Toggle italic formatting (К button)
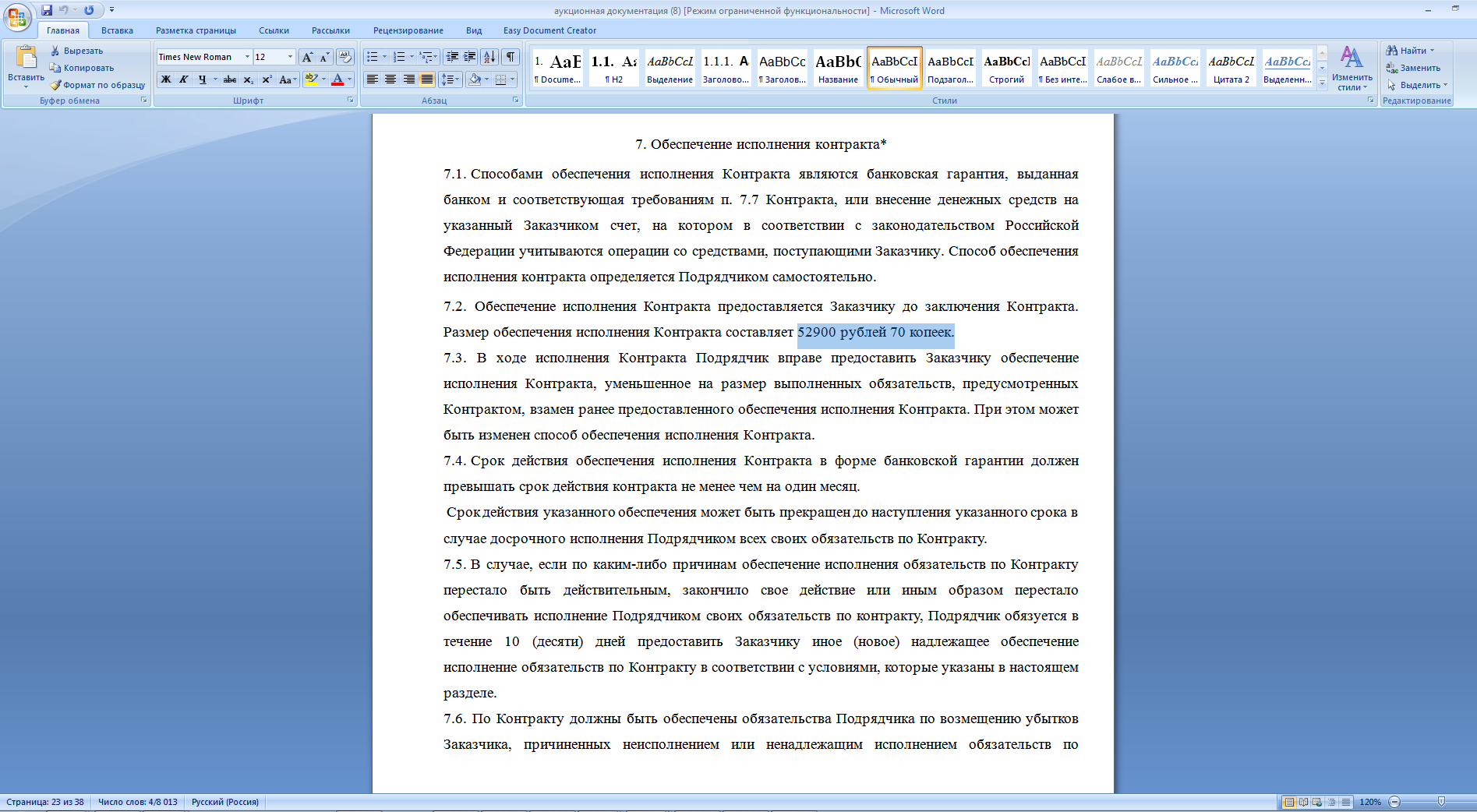 tap(184, 79)
